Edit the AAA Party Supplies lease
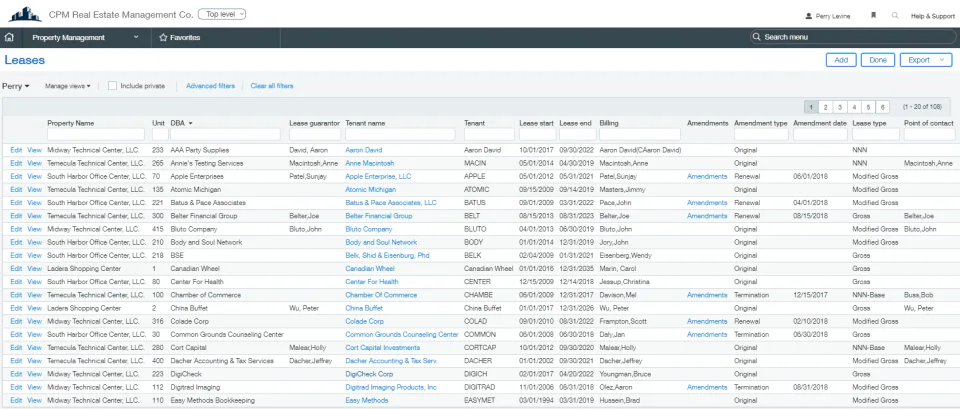This screenshot has width=960, height=409. 16,150
